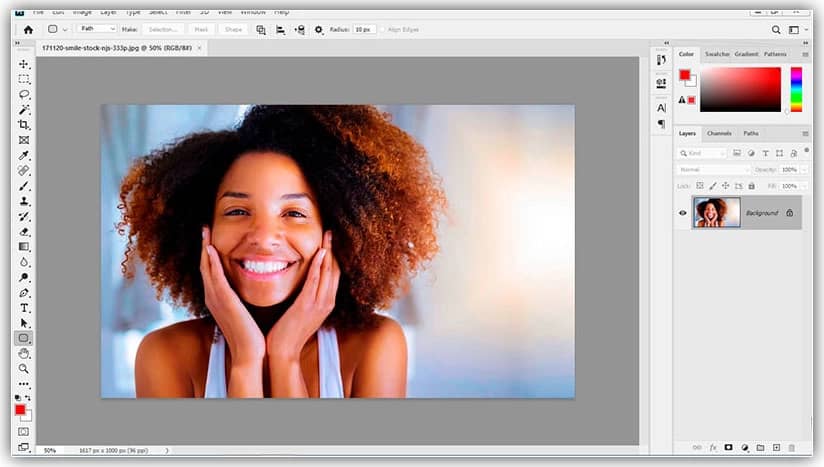Viewport: 824px width, 467px height.
Task: Select the Move tool
Action: tap(24, 64)
